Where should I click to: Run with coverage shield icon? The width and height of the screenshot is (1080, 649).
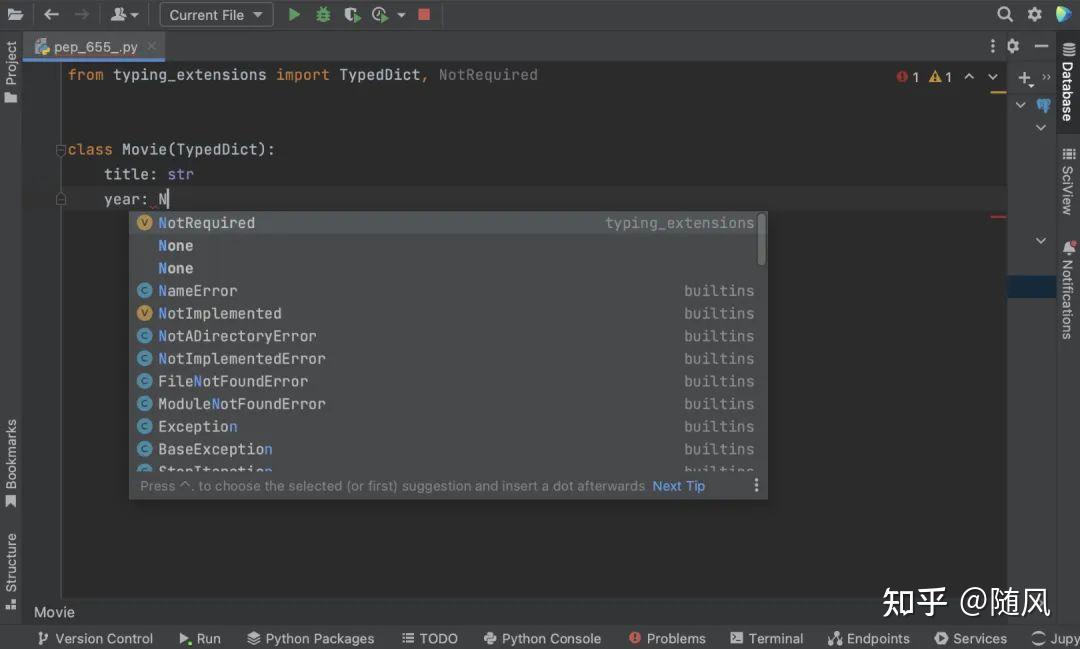(x=352, y=14)
